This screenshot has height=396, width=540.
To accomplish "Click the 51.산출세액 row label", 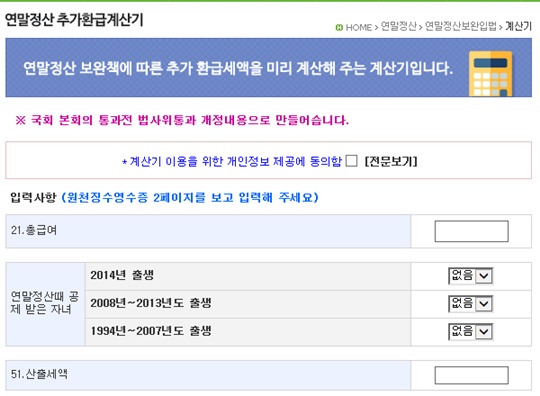I will [x=39, y=374].
